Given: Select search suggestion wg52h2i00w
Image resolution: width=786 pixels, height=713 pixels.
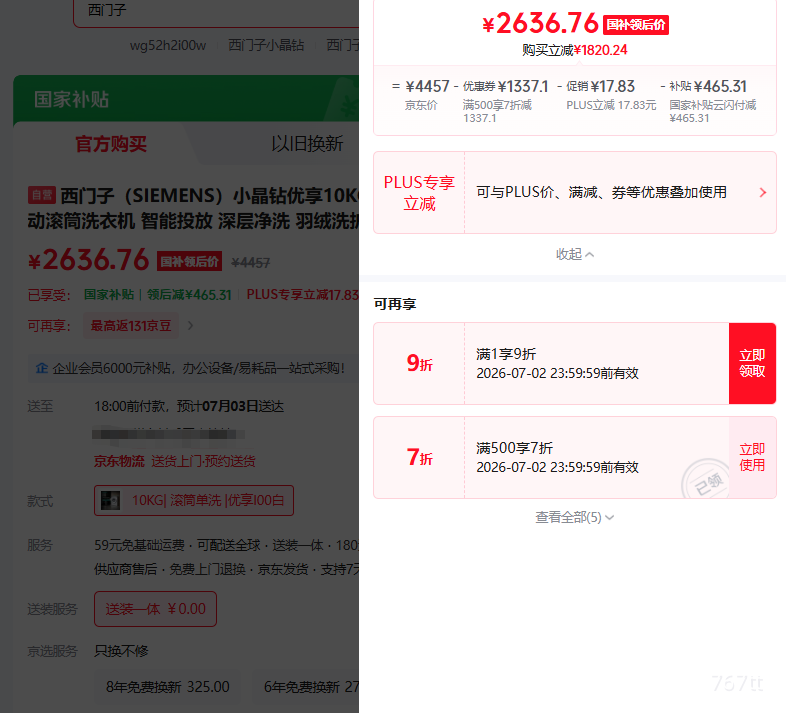Looking at the screenshot, I should point(168,46).
